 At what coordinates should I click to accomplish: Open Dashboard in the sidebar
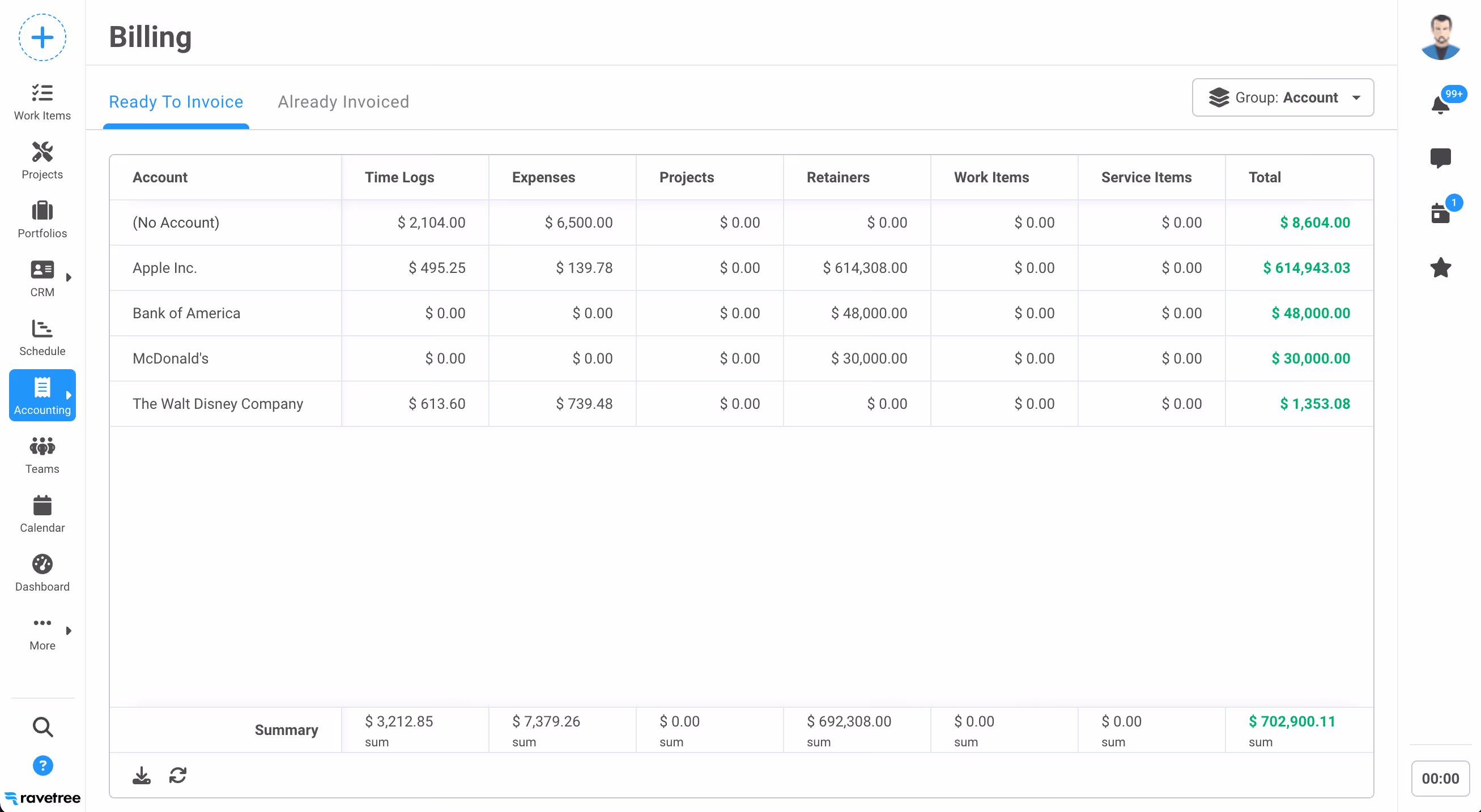[42, 573]
